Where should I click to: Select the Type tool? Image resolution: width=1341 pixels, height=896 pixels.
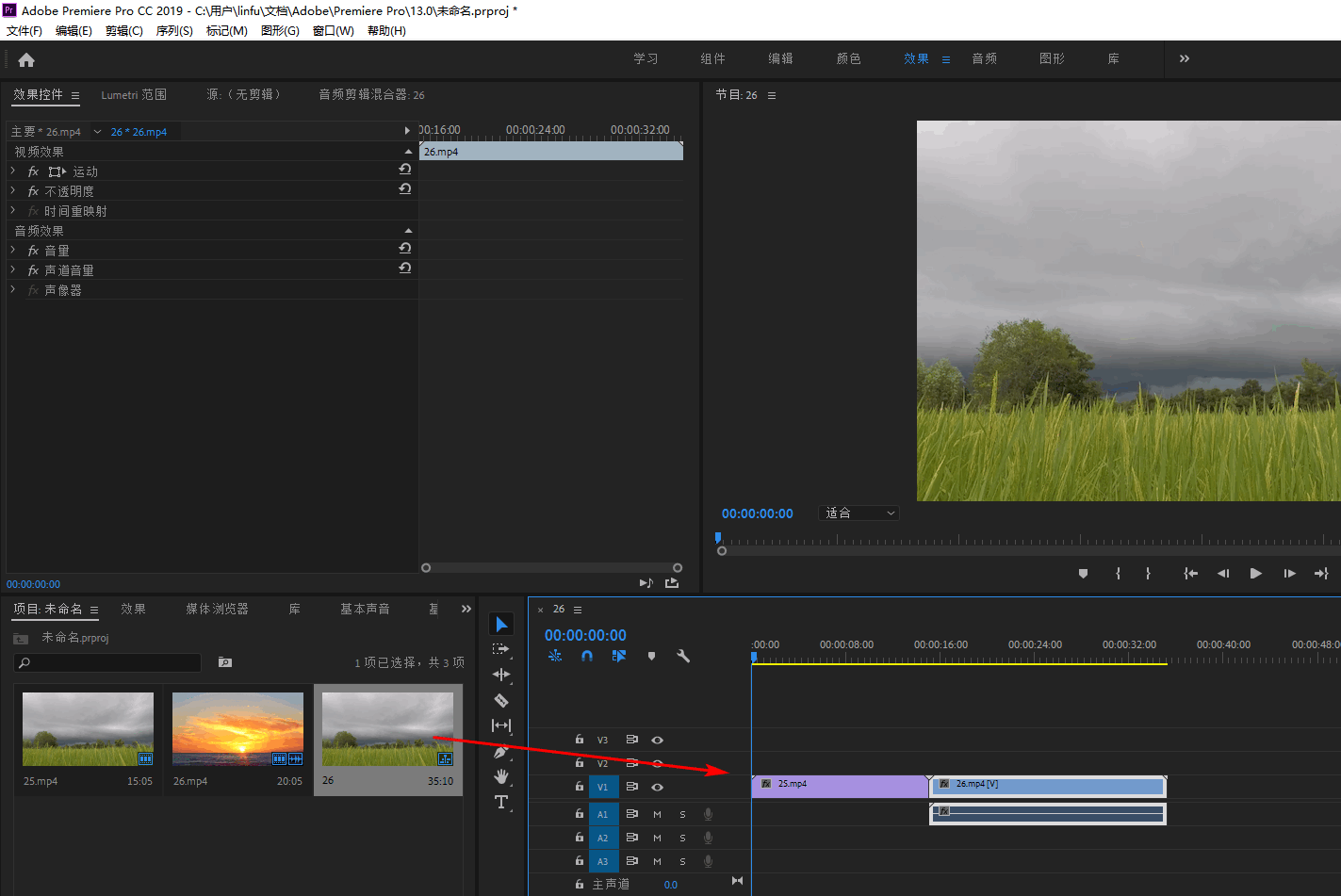tap(501, 803)
